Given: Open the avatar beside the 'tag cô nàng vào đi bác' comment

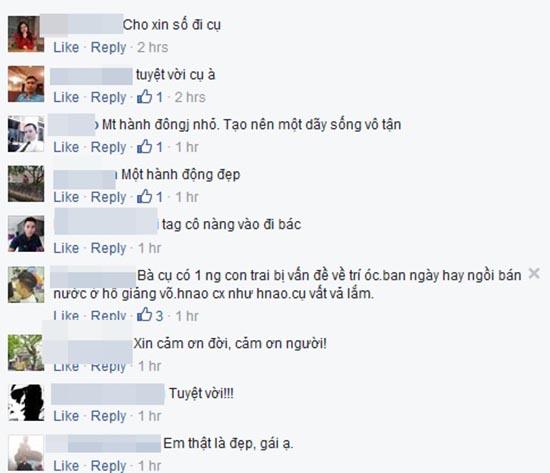Looking at the screenshot, I should point(26,234).
